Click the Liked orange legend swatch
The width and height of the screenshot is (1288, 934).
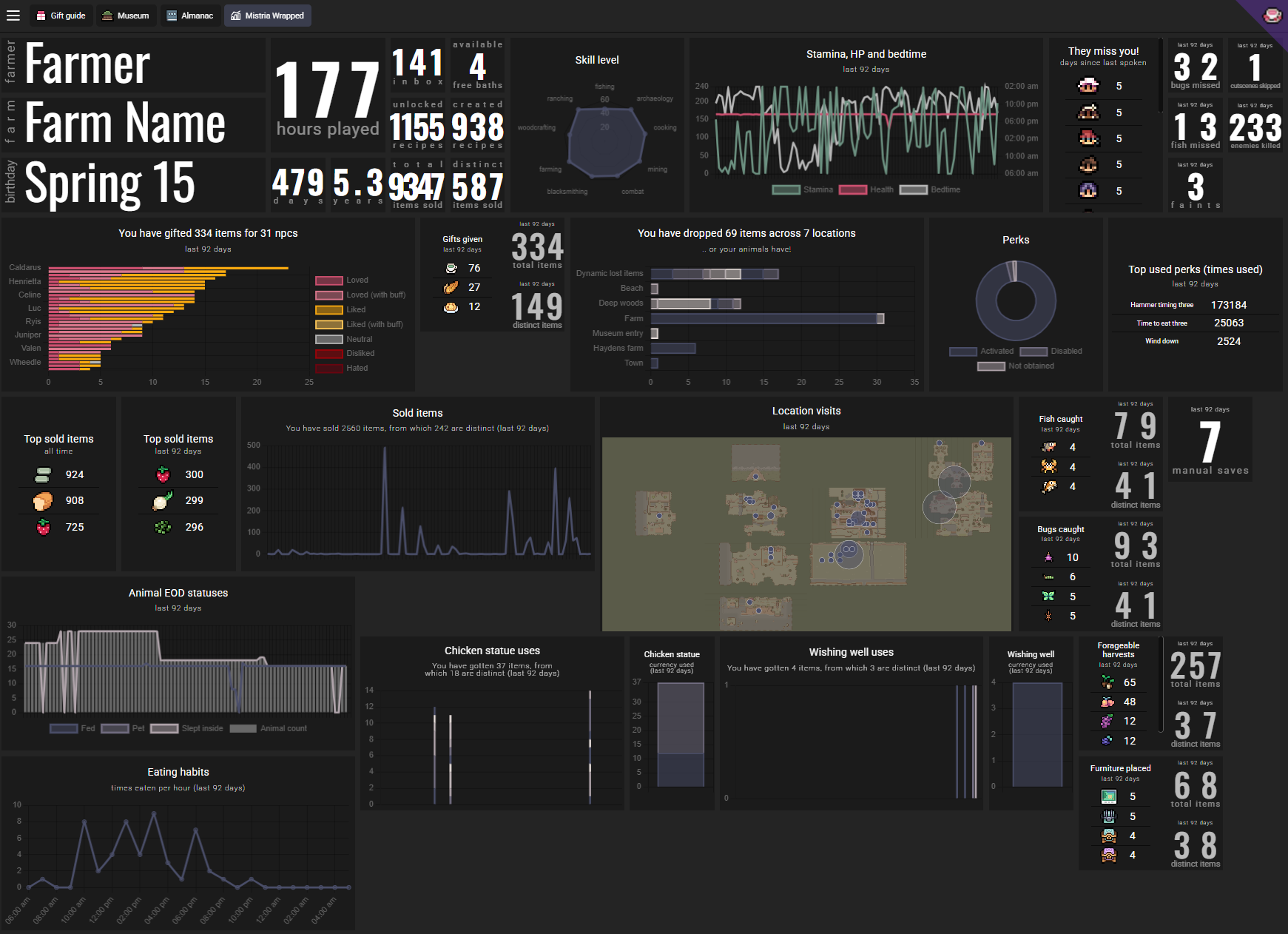tap(328, 309)
